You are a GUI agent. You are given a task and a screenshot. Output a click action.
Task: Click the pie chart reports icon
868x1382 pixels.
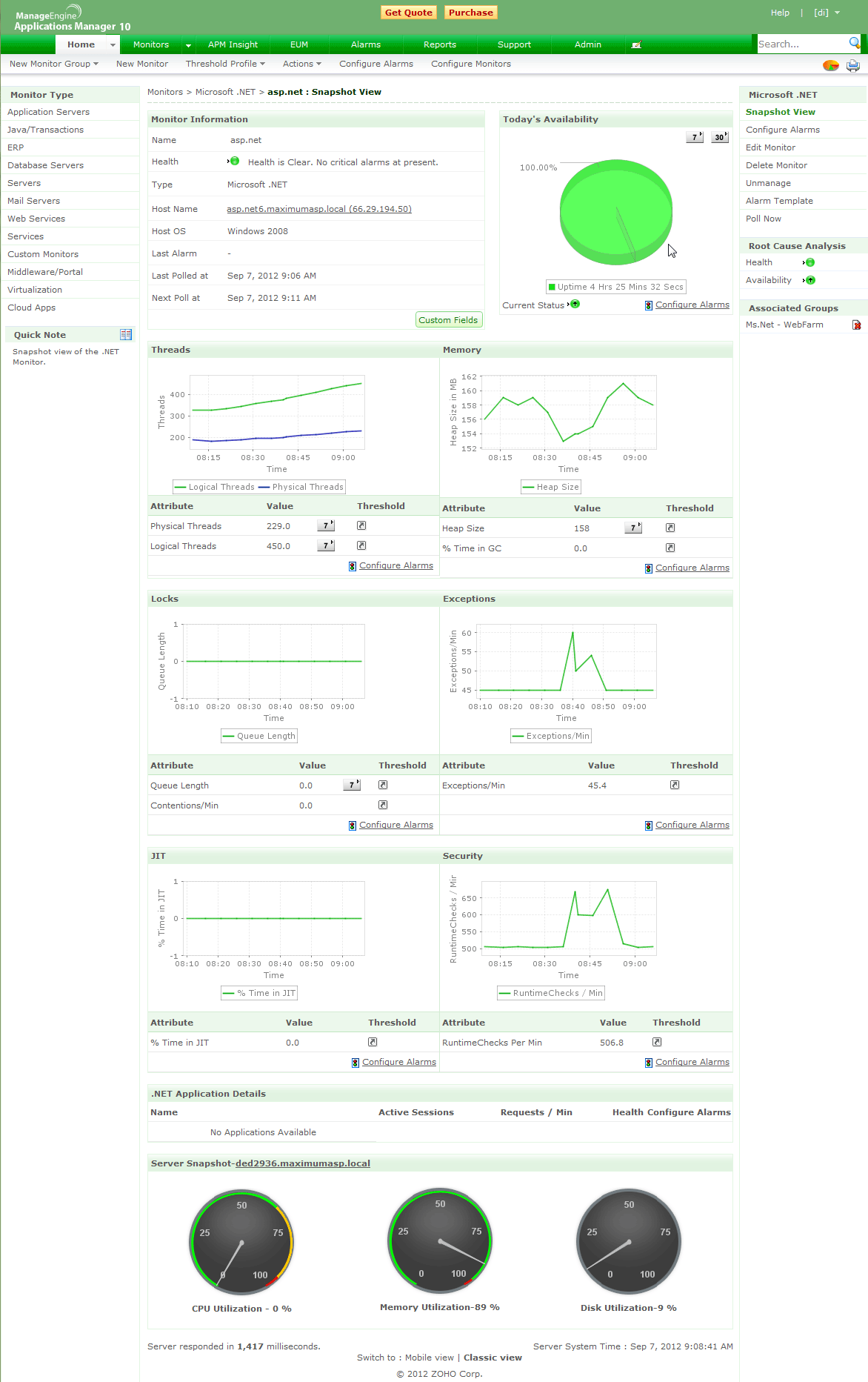(x=831, y=65)
